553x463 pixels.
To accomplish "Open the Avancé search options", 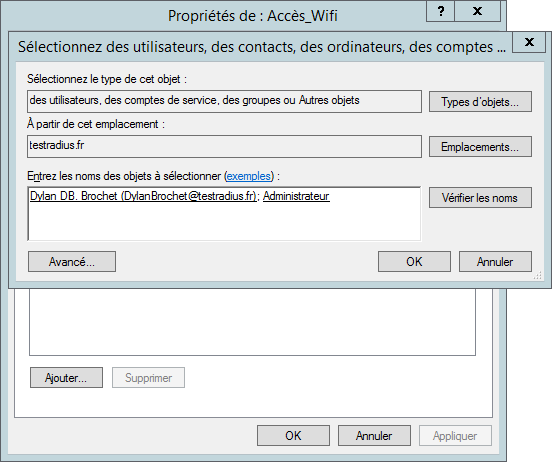I will tap(72, 262).
